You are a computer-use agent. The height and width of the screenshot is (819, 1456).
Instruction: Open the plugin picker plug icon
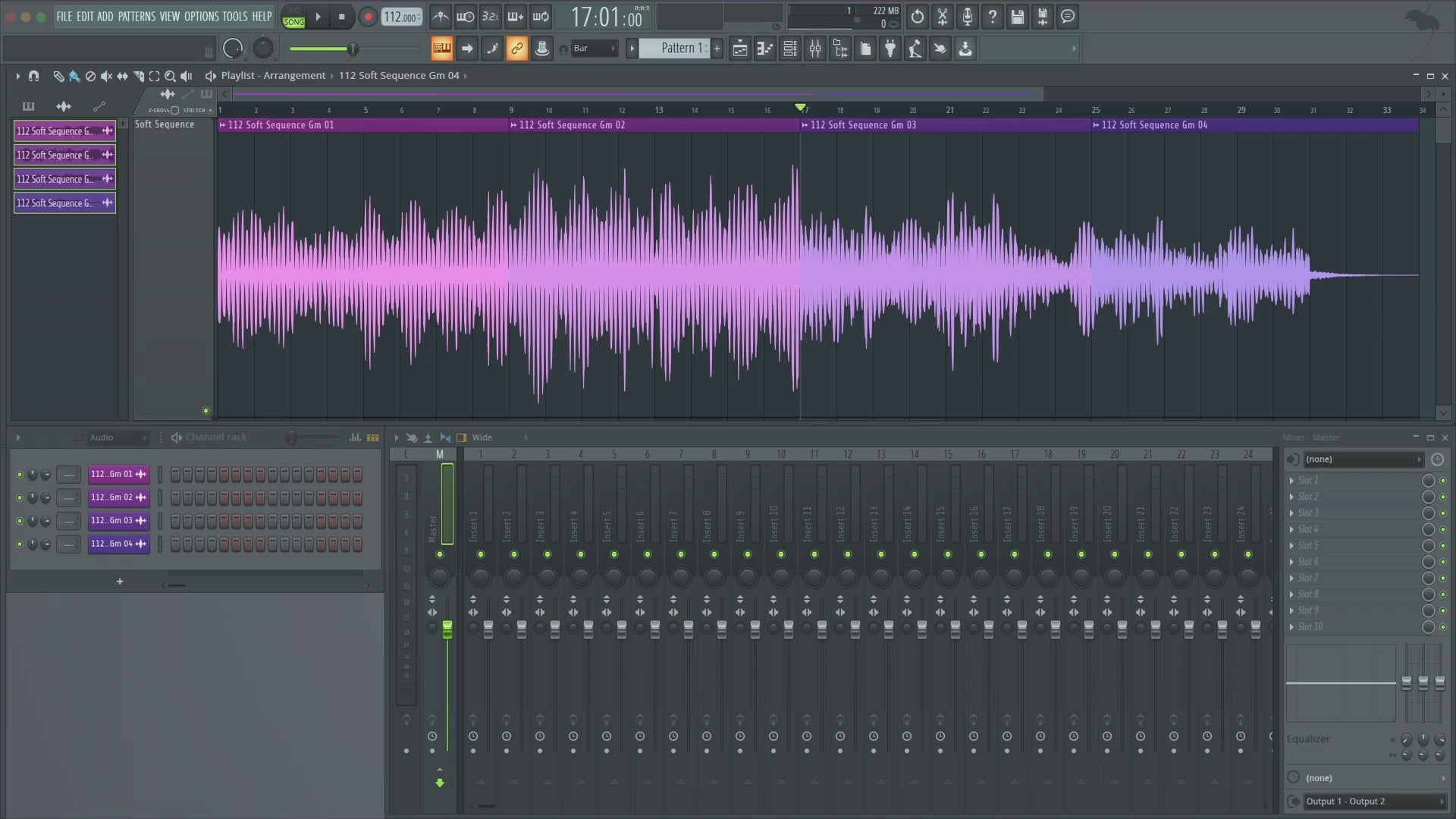point(890,49)
